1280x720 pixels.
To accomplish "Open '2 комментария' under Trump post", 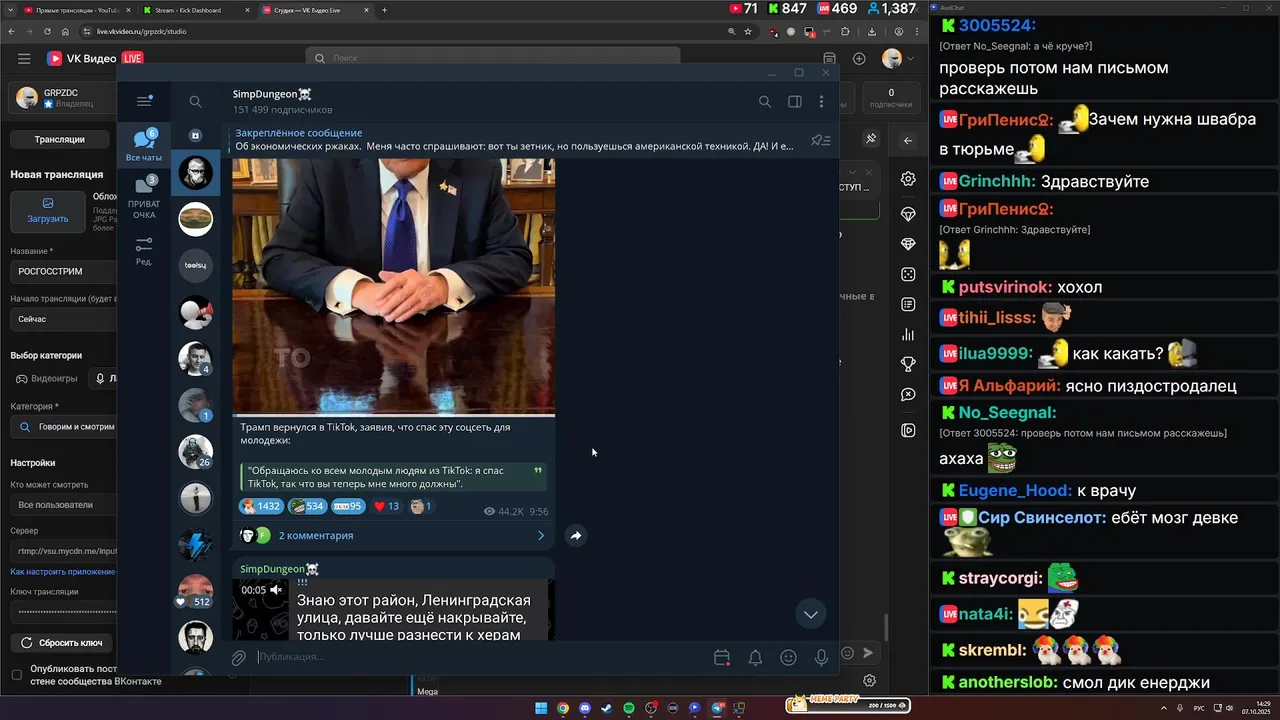I will 316,536.
